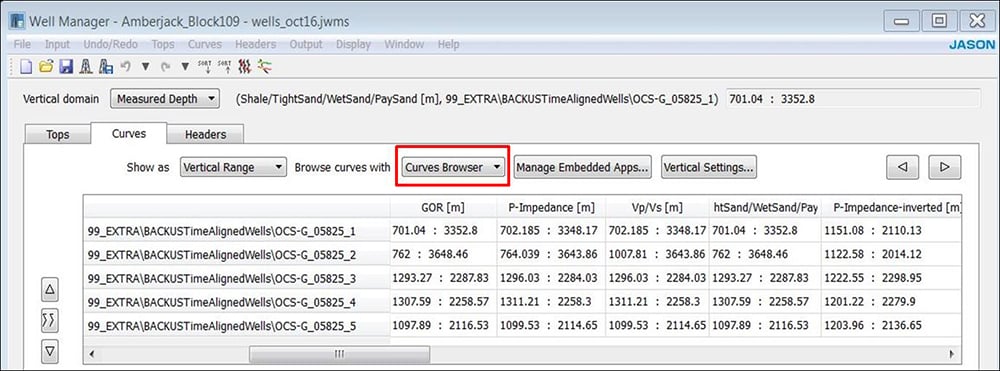The height and width of the screenshot is (371, 1000).
Task: Click the Sort ascending icon
Action: pos(224,66)
